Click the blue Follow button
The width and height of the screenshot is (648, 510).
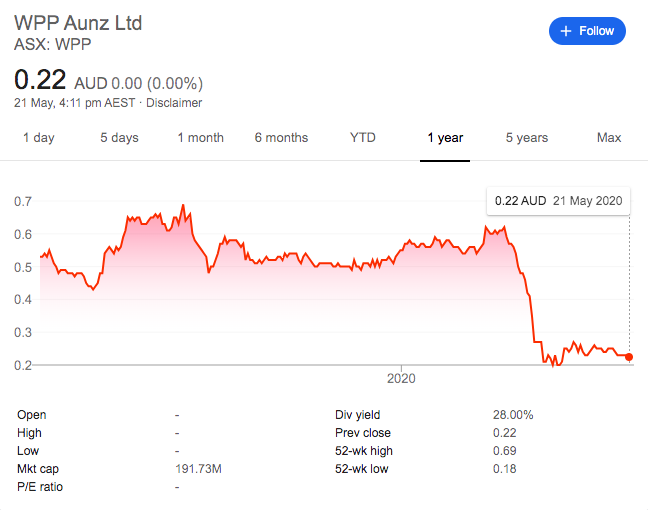tap(587, 31)
